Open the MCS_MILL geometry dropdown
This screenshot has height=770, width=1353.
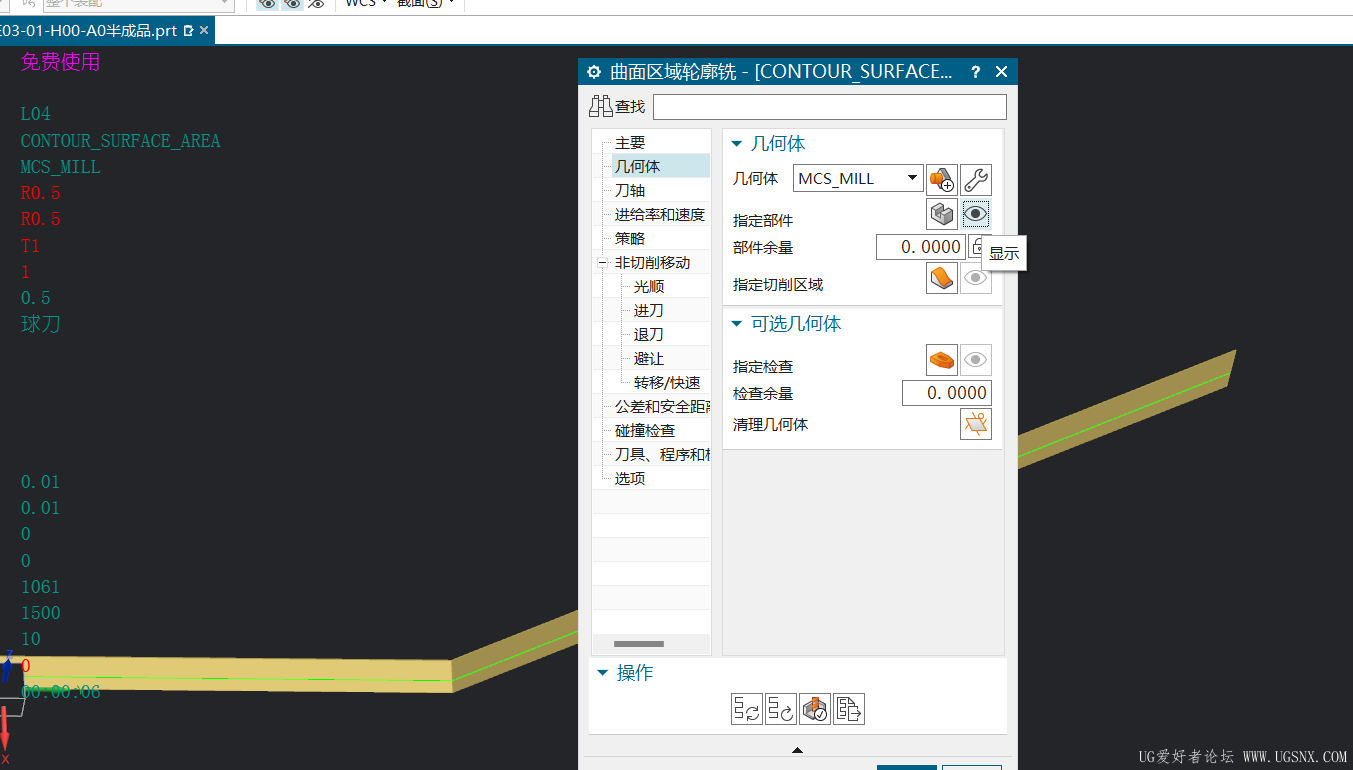coord(912,178)
